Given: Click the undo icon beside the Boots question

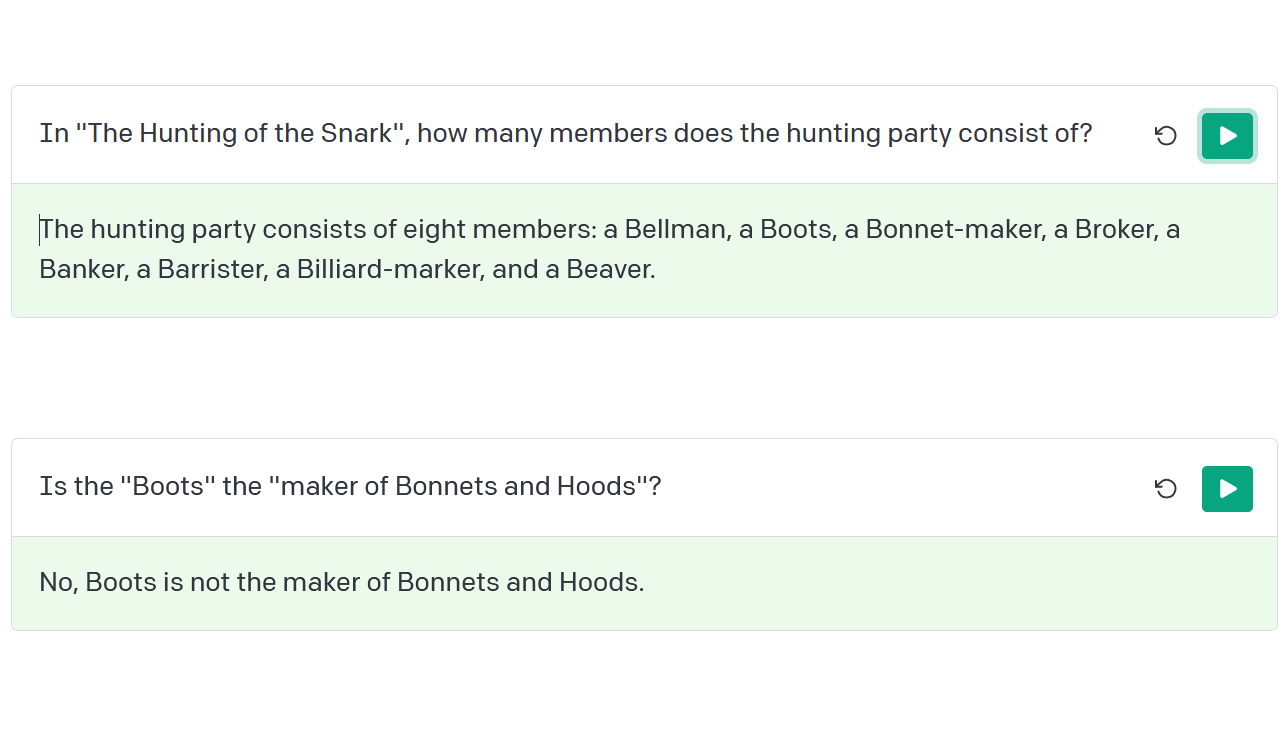Looking at the screenshot, I should pyautogui.click(x=1166, y=489).
